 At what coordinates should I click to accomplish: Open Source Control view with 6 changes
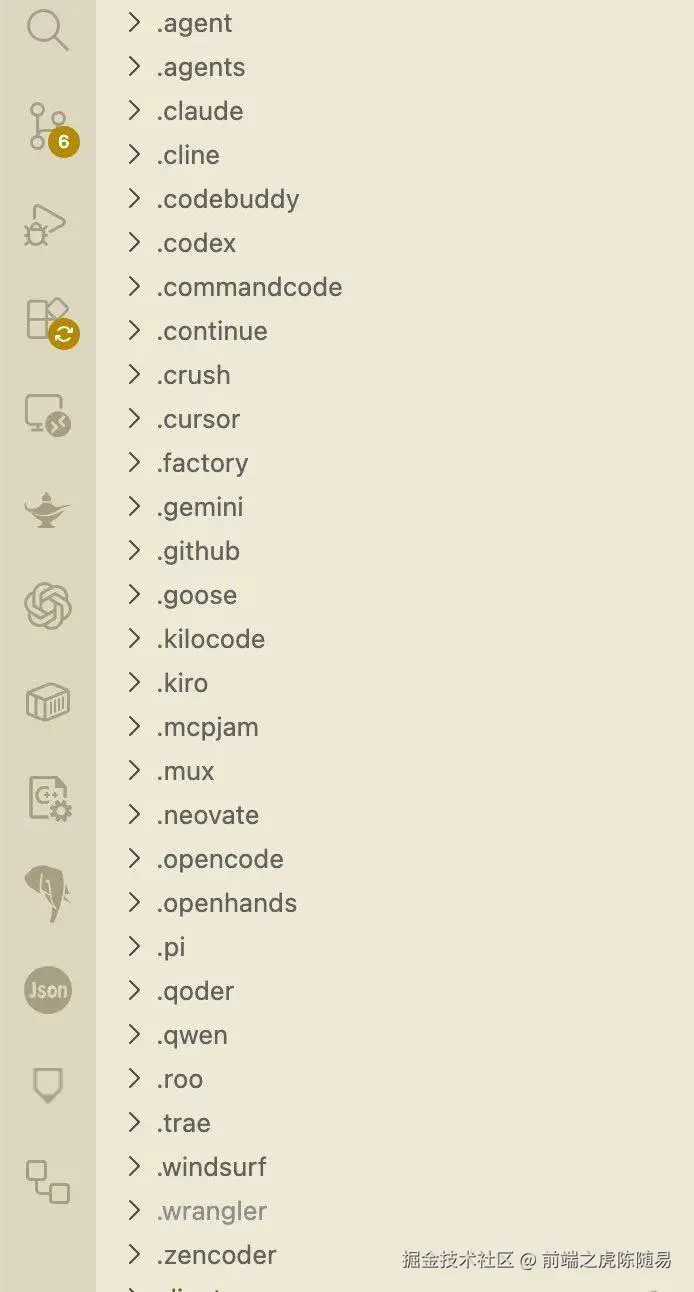coord(47,127)
